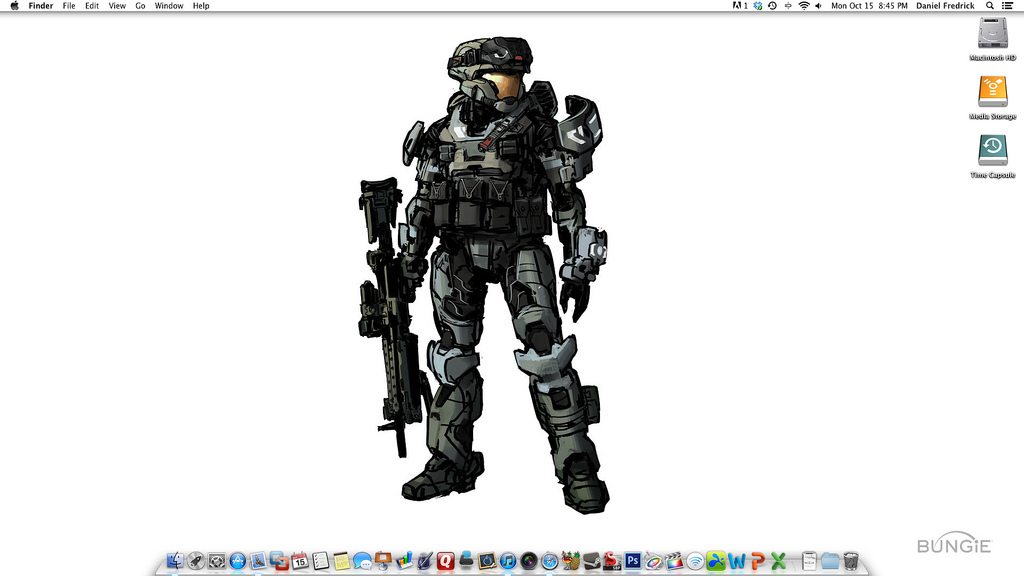The height and width of the screenshot is (576, 1024).
Task: Launch Final Cut Pro clapperboard icon
Action: [675, 560]
